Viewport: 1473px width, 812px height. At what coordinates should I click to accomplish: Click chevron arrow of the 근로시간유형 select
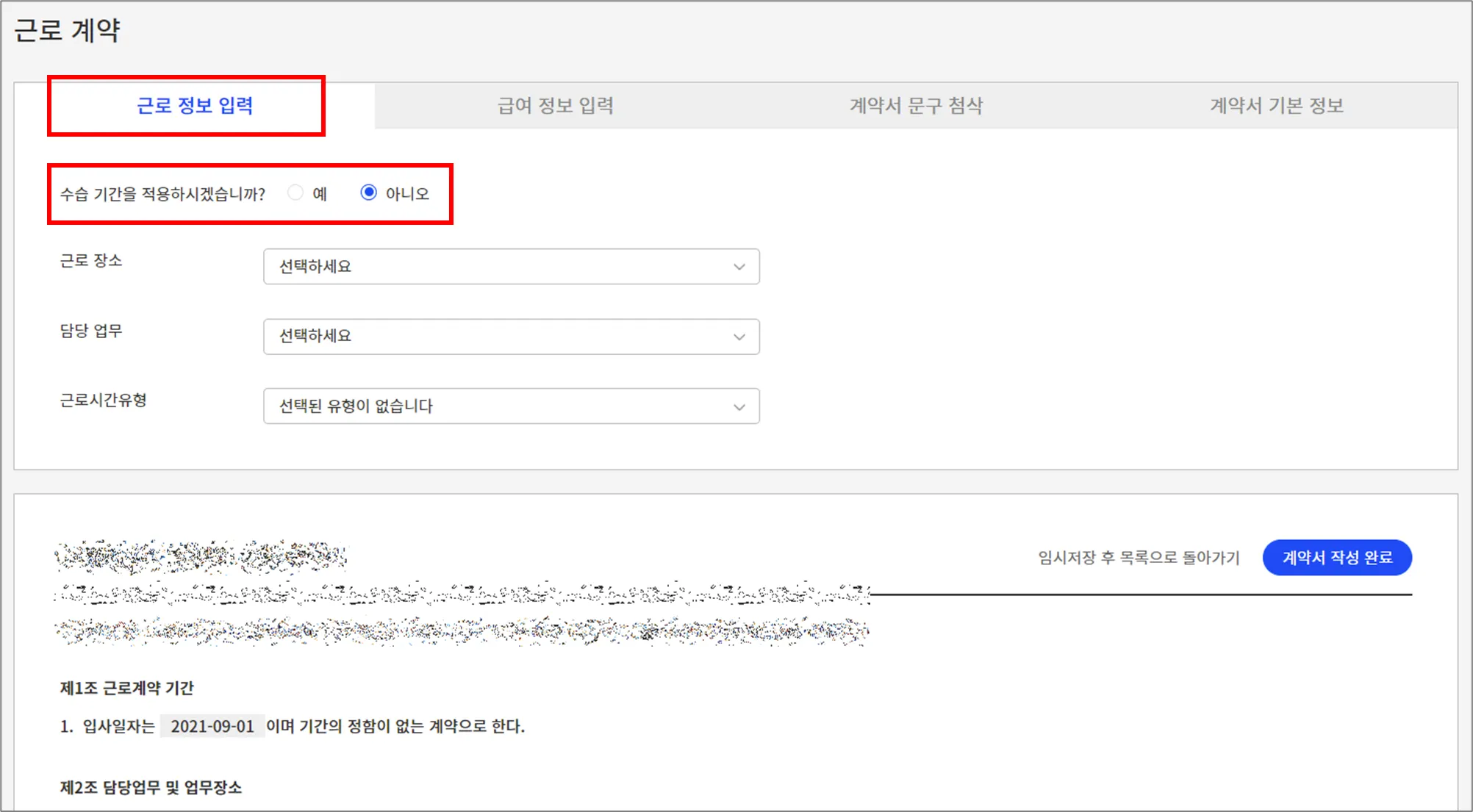coord(739,406)
